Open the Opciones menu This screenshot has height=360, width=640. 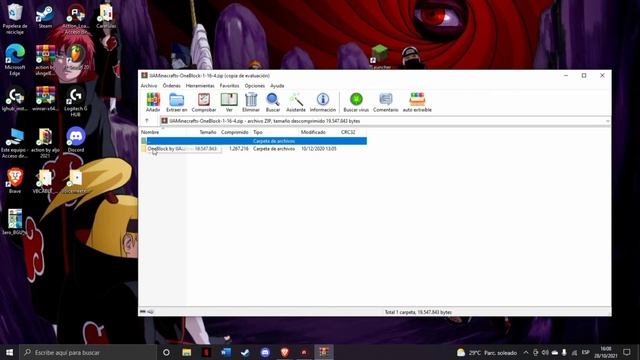tap(255, 86)
